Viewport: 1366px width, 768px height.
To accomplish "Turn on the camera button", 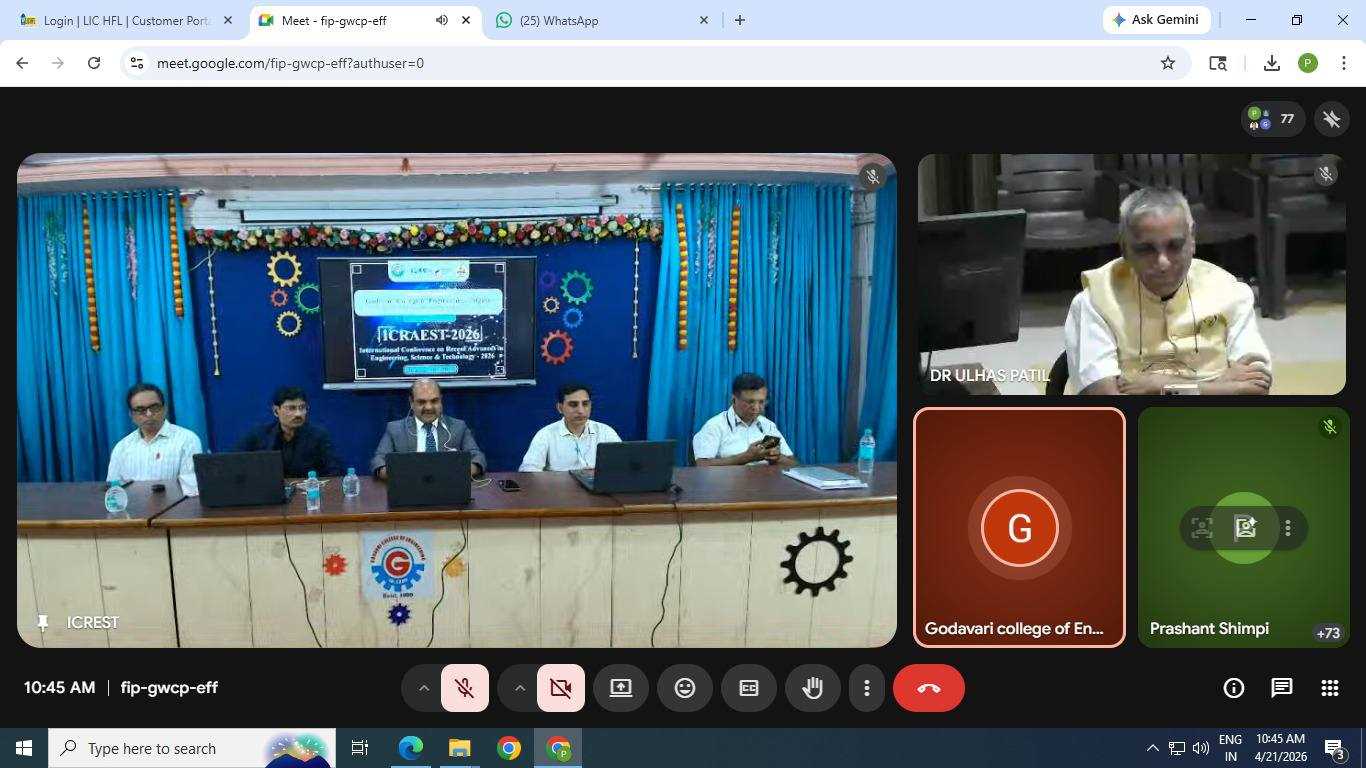I will [560, 688].
